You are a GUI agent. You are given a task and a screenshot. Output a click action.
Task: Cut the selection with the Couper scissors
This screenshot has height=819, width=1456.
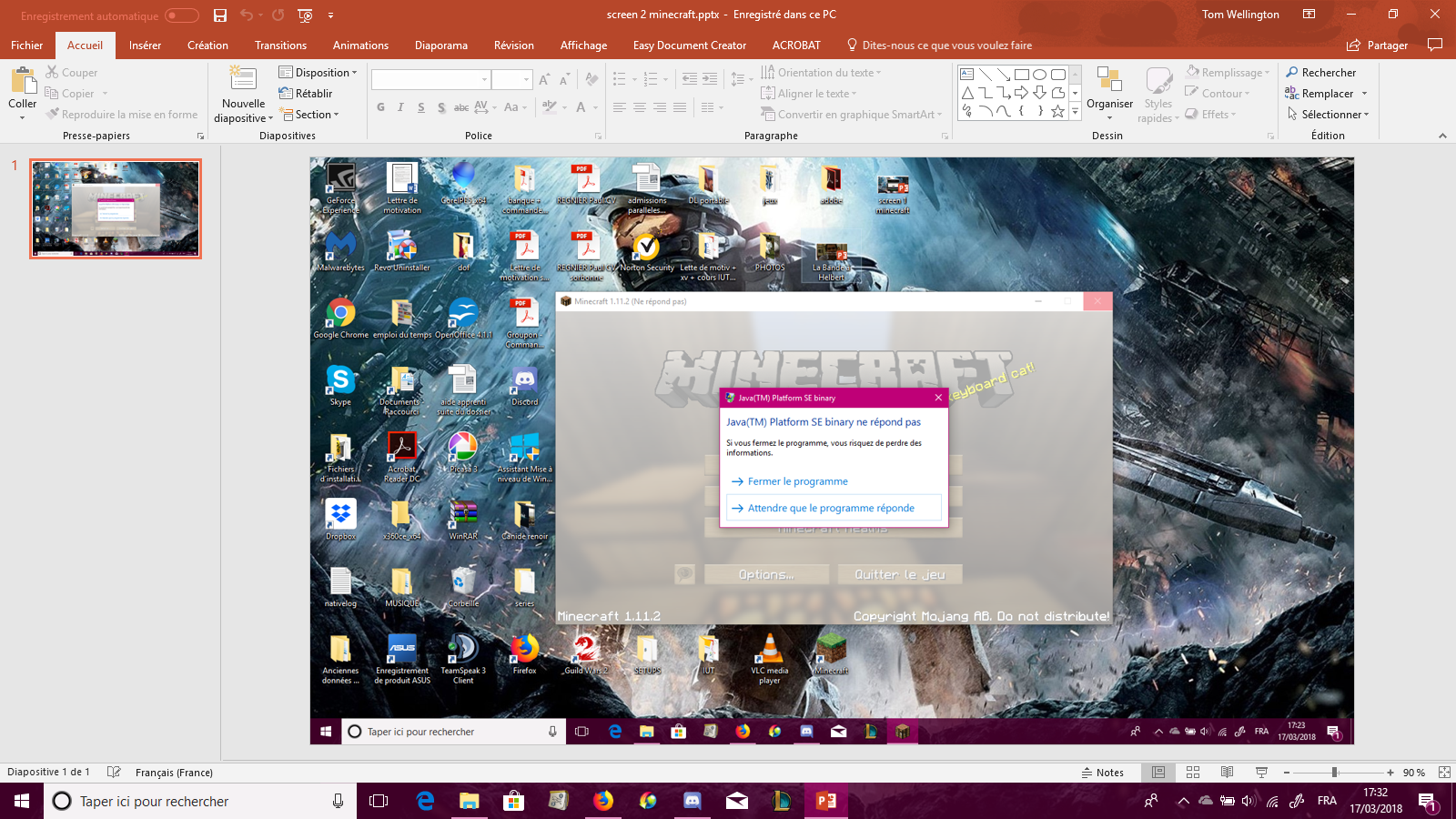coord(72,73)
